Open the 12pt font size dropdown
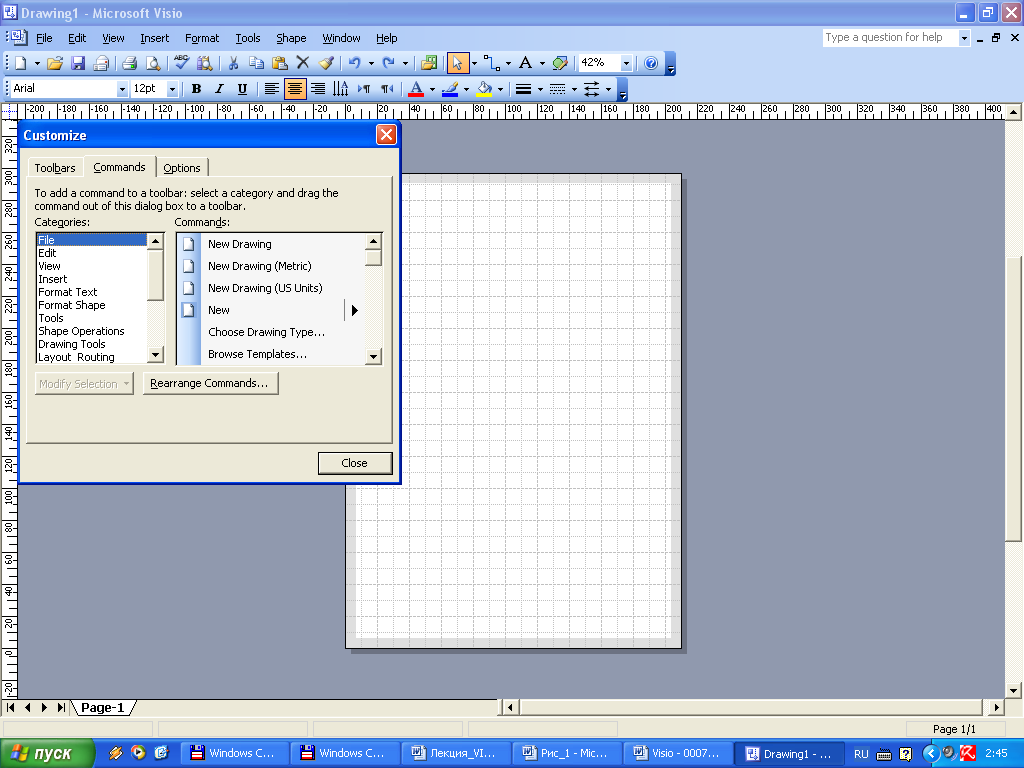This screenshot has height=768, width=1024. point(172,89)
